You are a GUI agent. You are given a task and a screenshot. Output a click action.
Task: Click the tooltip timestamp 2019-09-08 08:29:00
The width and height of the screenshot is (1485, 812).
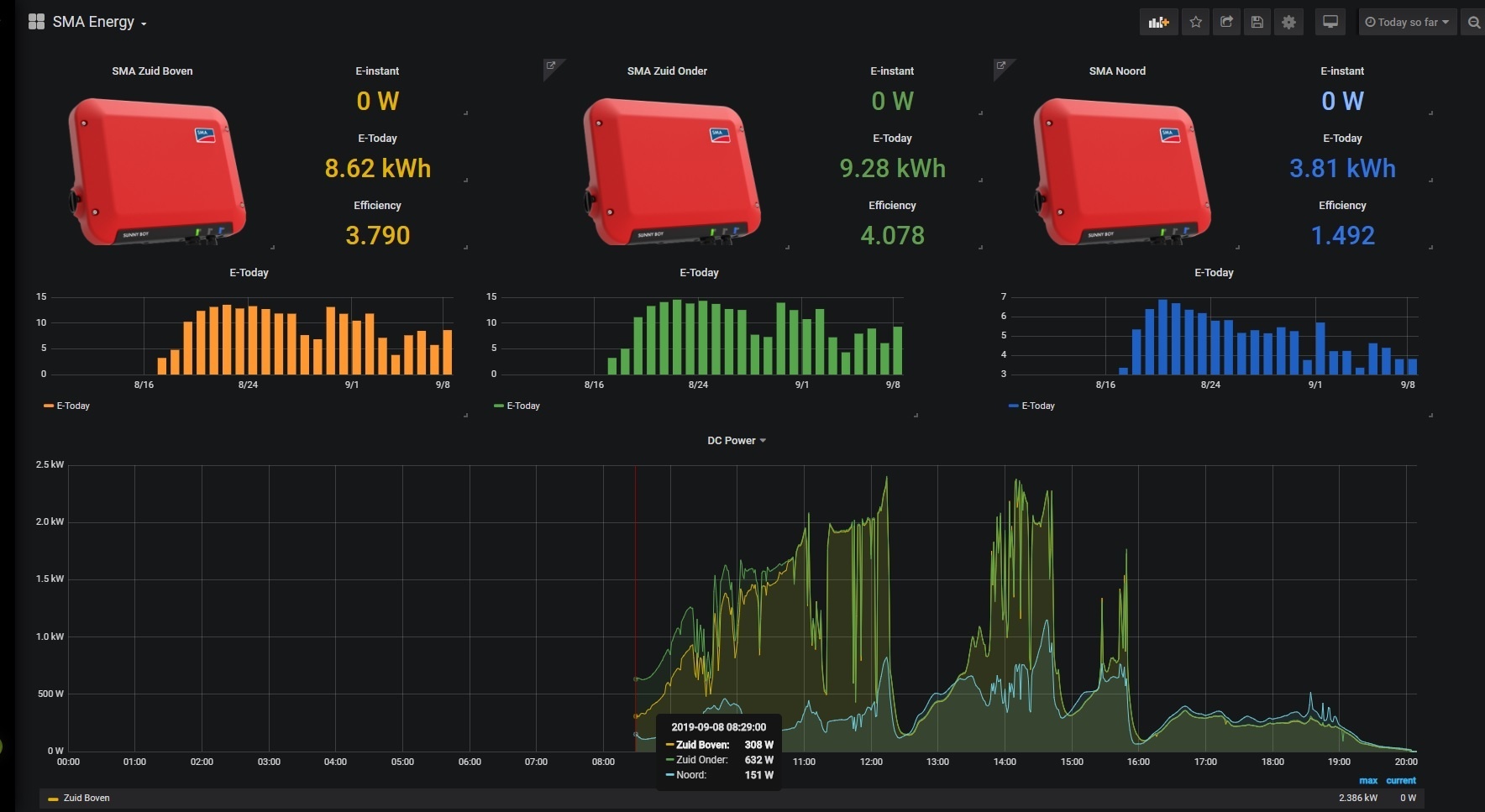[x=719, y=727]
